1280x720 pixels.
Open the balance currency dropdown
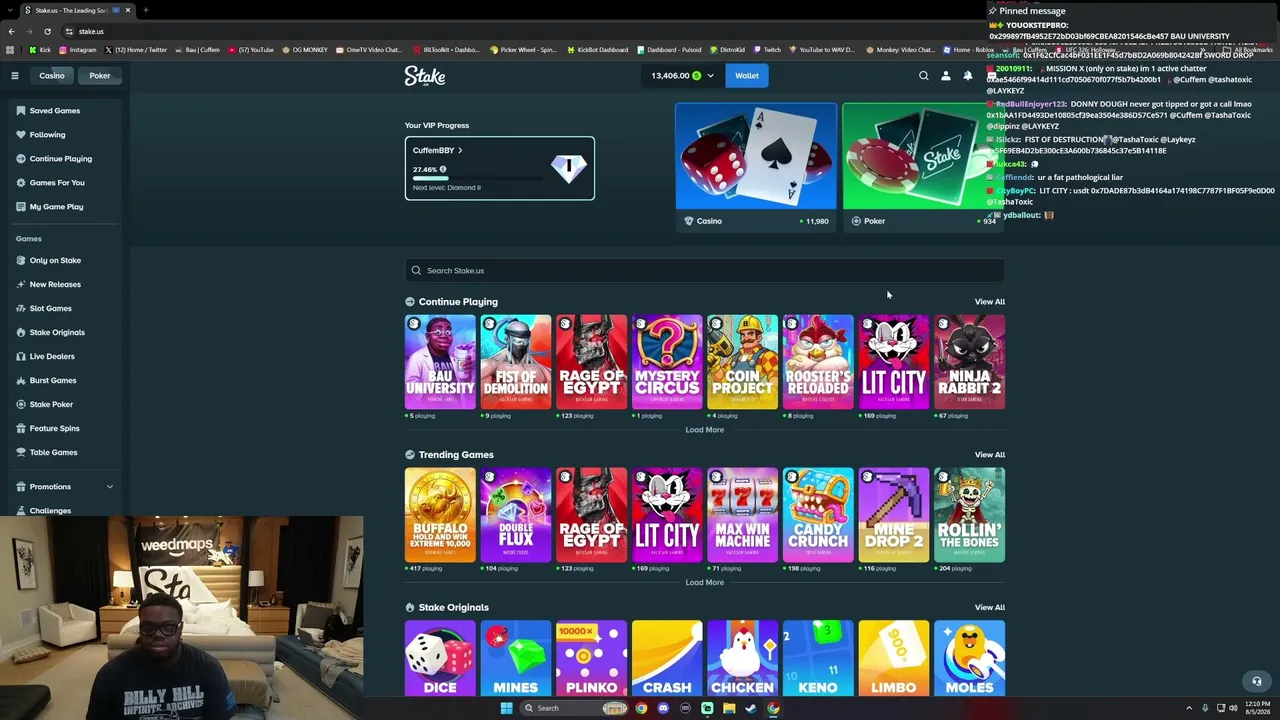(711, 76)
